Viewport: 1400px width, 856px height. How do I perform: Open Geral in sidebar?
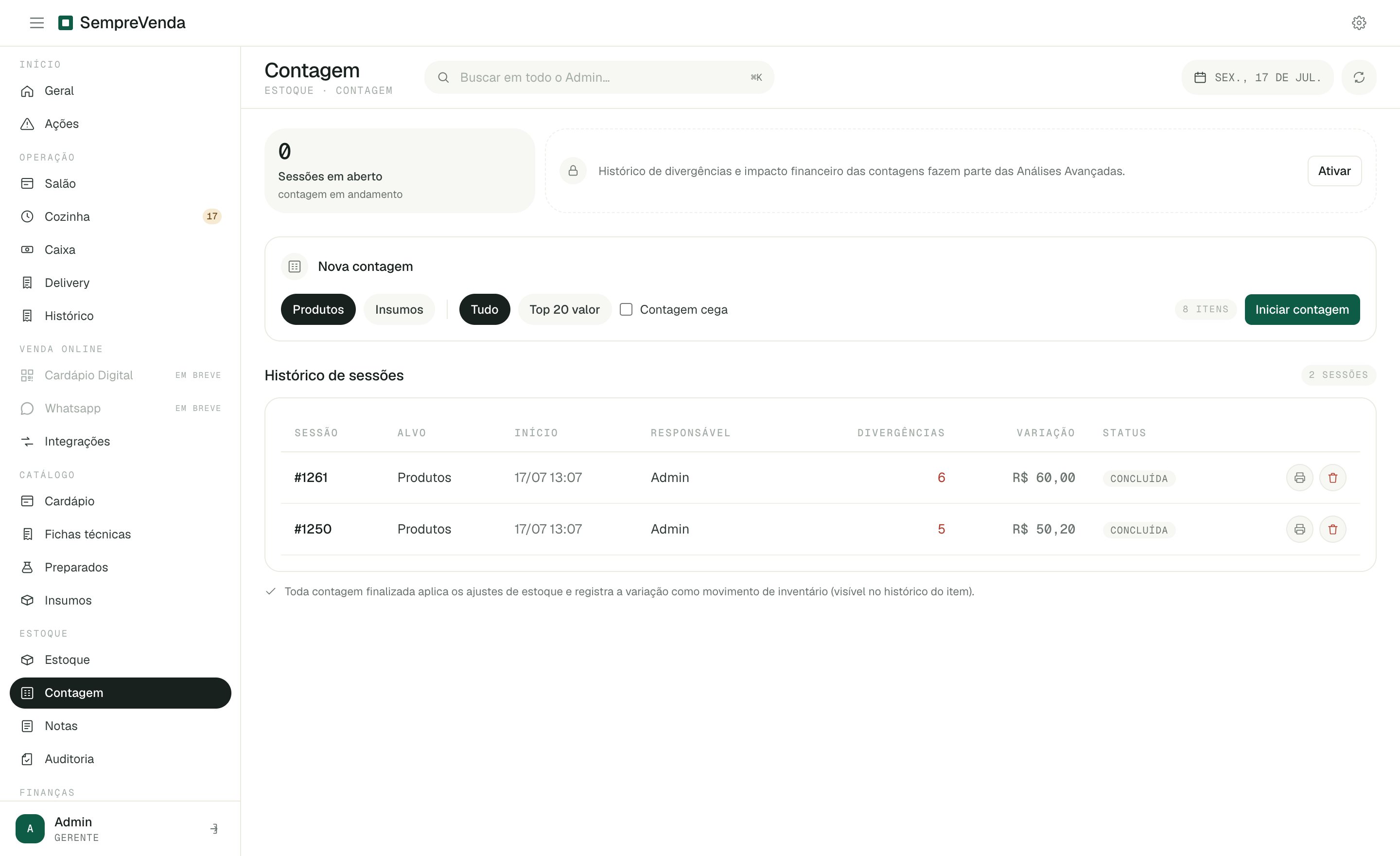tap(121, 91)
